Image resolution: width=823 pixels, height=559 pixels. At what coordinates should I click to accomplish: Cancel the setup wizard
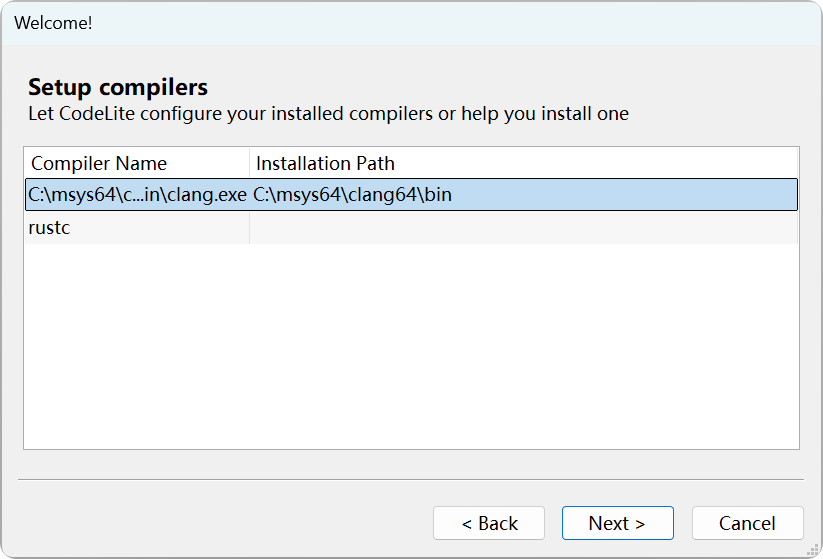tap(747, 523)
